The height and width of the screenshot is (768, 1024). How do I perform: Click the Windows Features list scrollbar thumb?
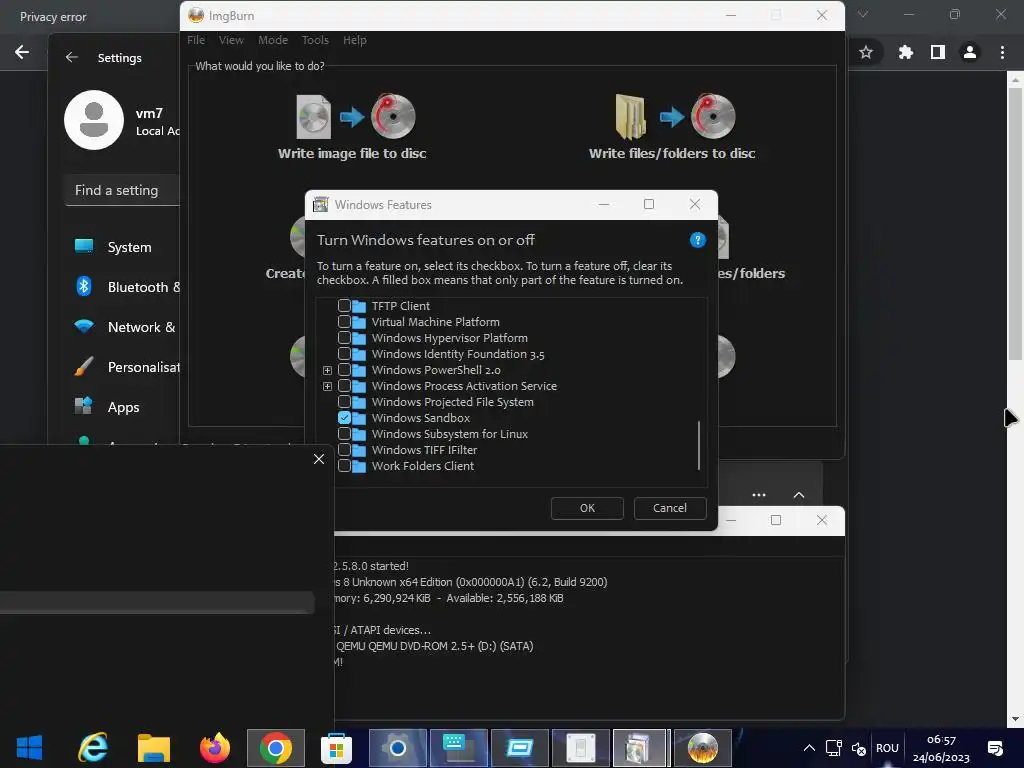pos(699,445)
